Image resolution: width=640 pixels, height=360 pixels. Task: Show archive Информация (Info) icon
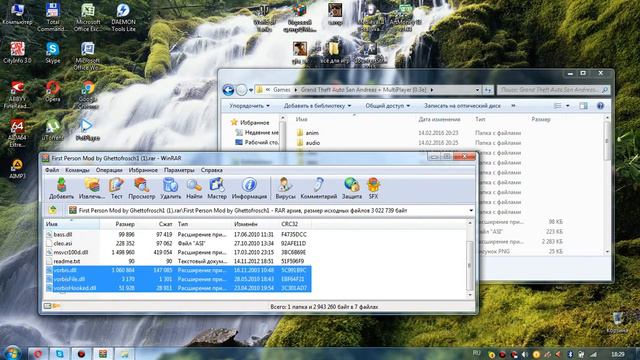tap(249, 188)
